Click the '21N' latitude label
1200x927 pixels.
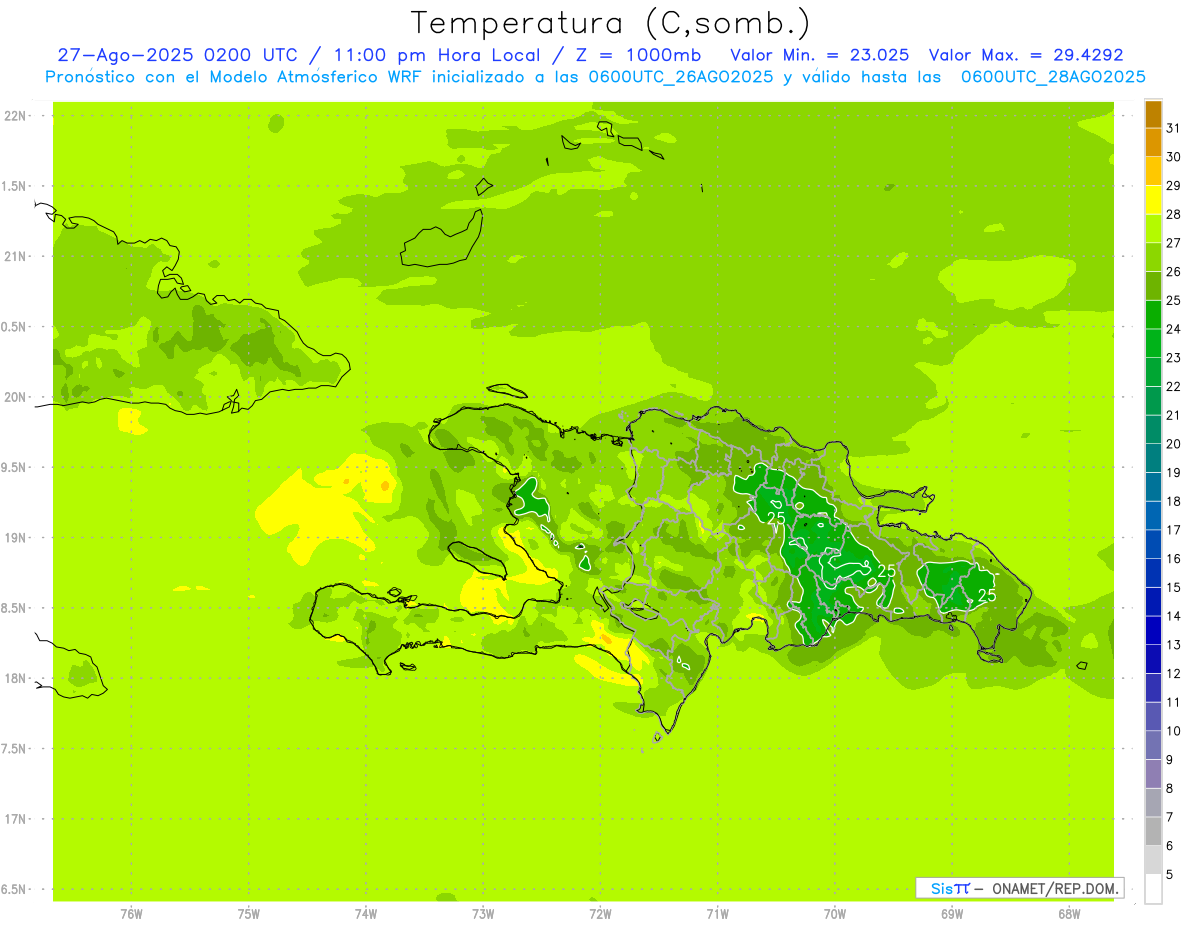point(15,256)
